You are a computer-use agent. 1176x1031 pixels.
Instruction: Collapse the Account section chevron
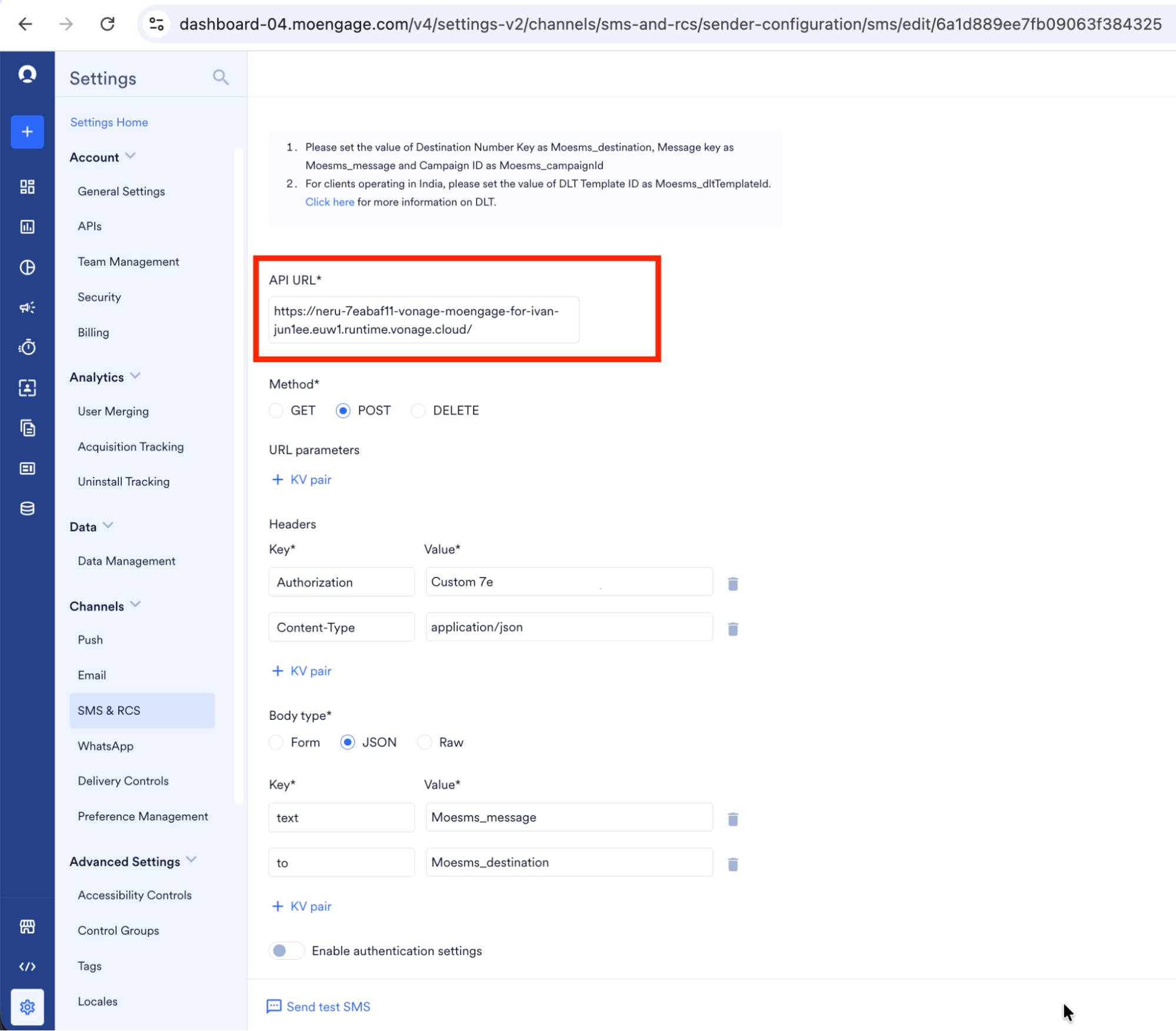point(131,156)
